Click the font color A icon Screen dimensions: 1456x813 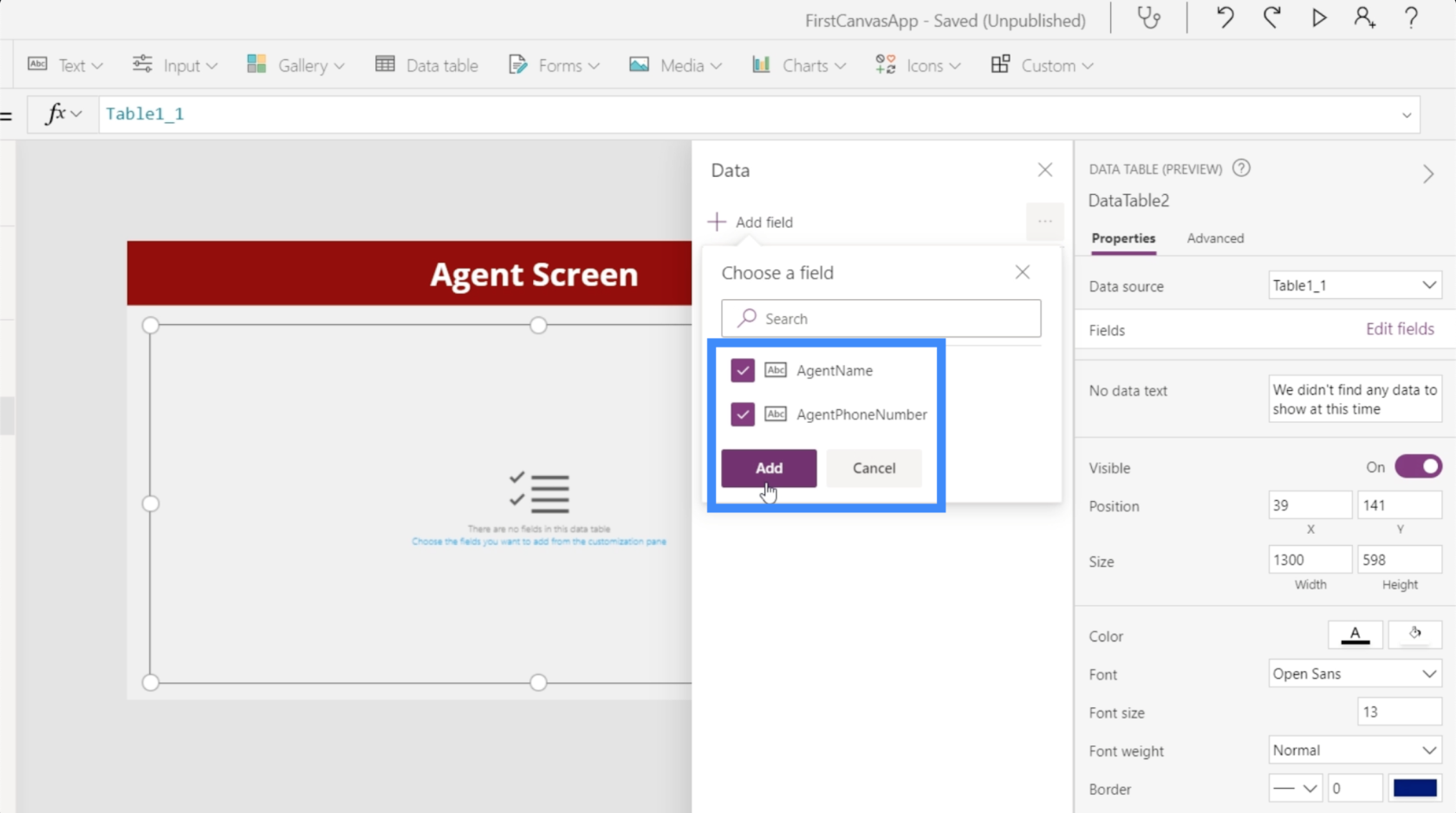point(1355,634)
